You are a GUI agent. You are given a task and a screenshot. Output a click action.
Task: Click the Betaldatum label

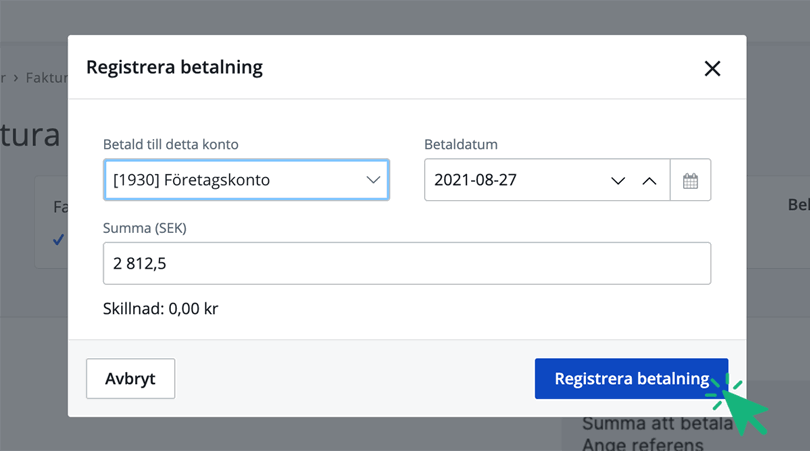[460, 144]
